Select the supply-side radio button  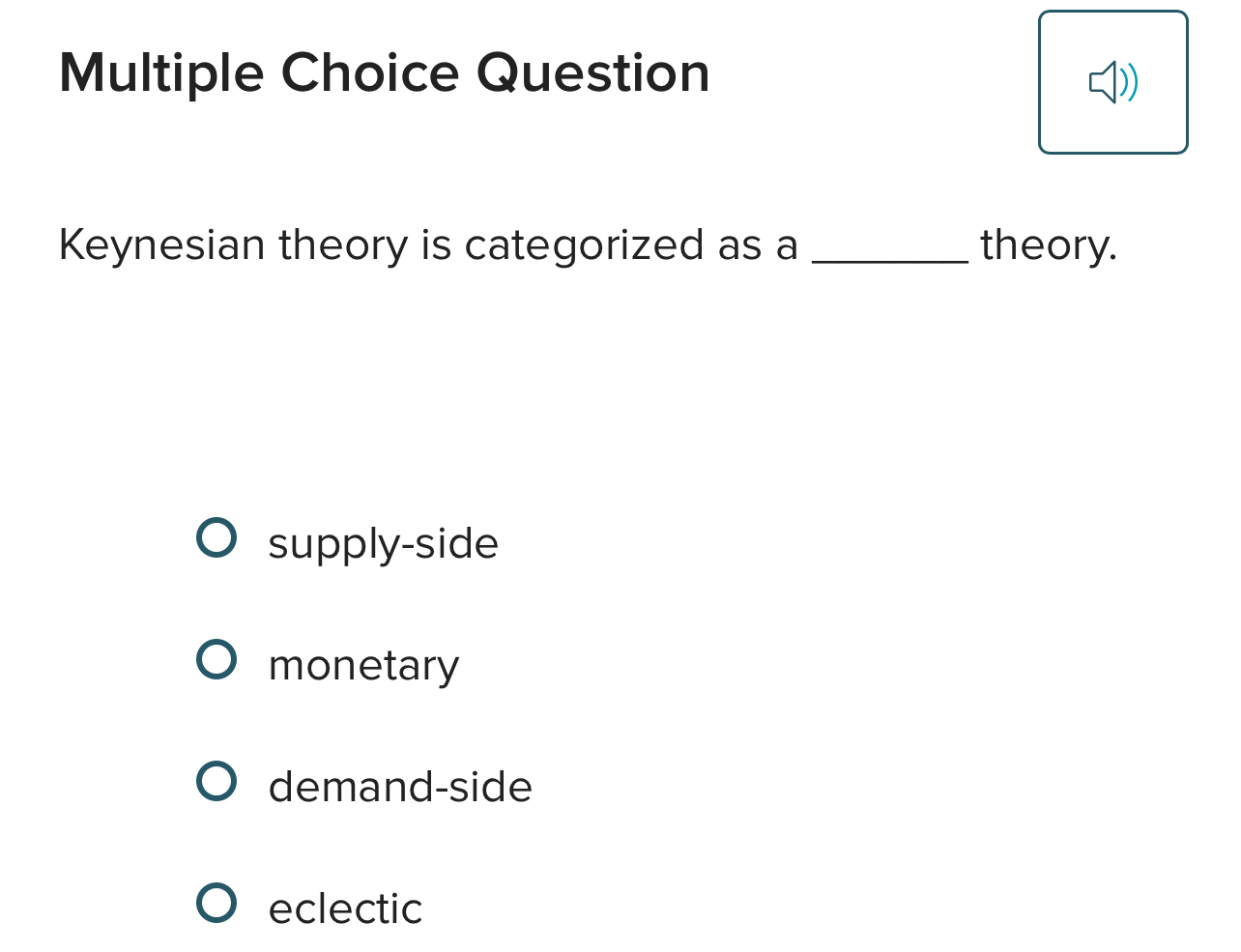217,537
